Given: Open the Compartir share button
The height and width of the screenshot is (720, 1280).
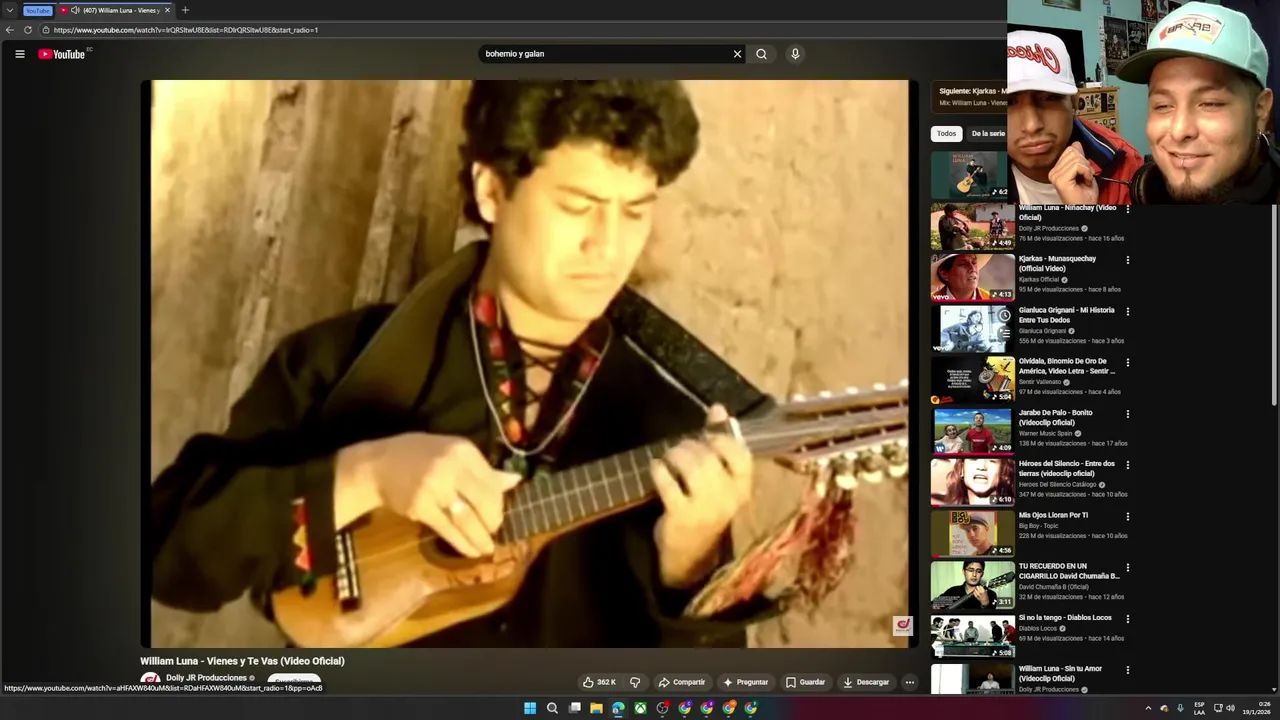Looking at the screenshot, I should [682, 682].
